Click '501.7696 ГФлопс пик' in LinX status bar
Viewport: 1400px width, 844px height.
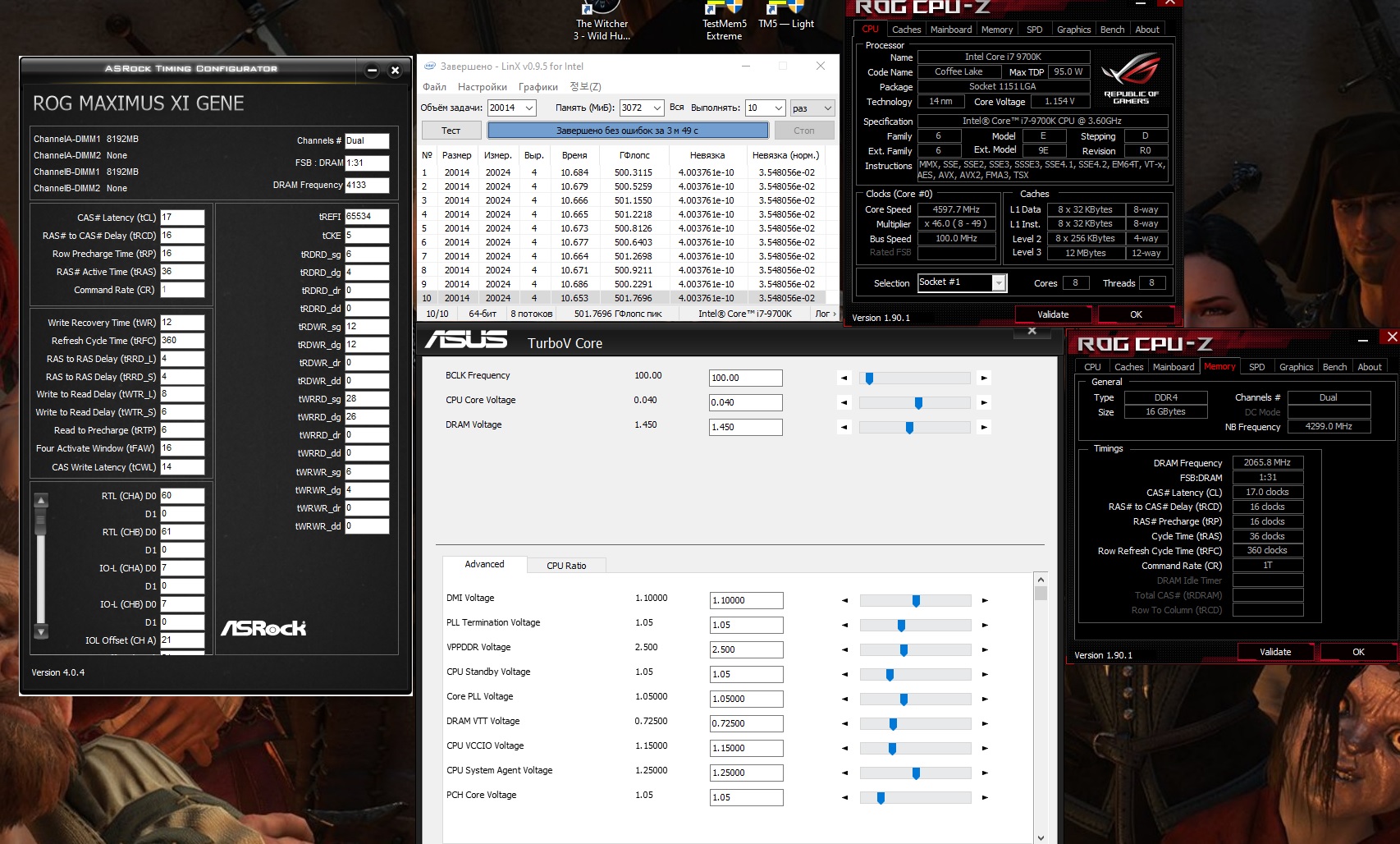[x=618, y=314]
